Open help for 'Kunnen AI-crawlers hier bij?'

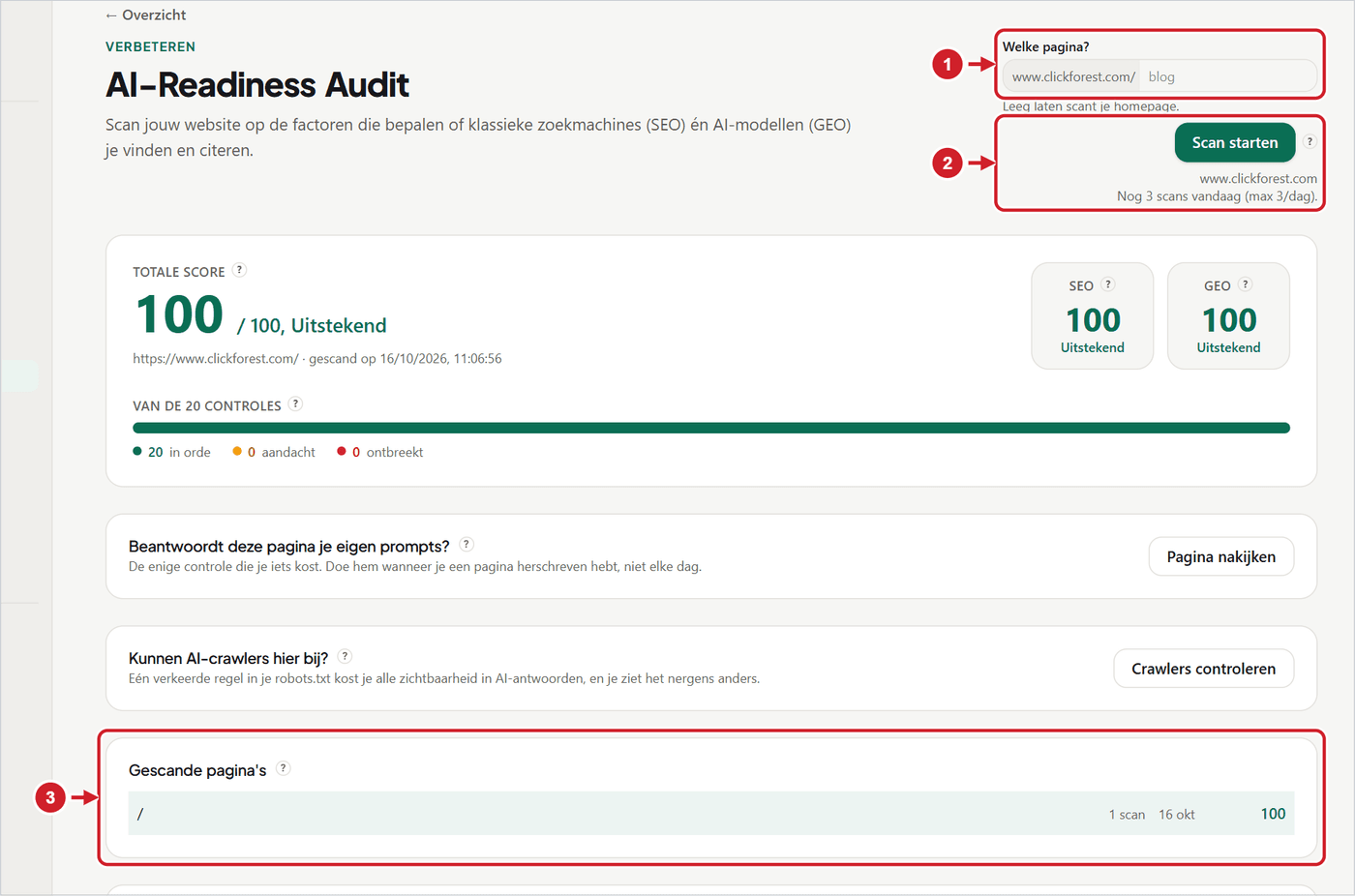pyautogui.click(x=345, y=656)
